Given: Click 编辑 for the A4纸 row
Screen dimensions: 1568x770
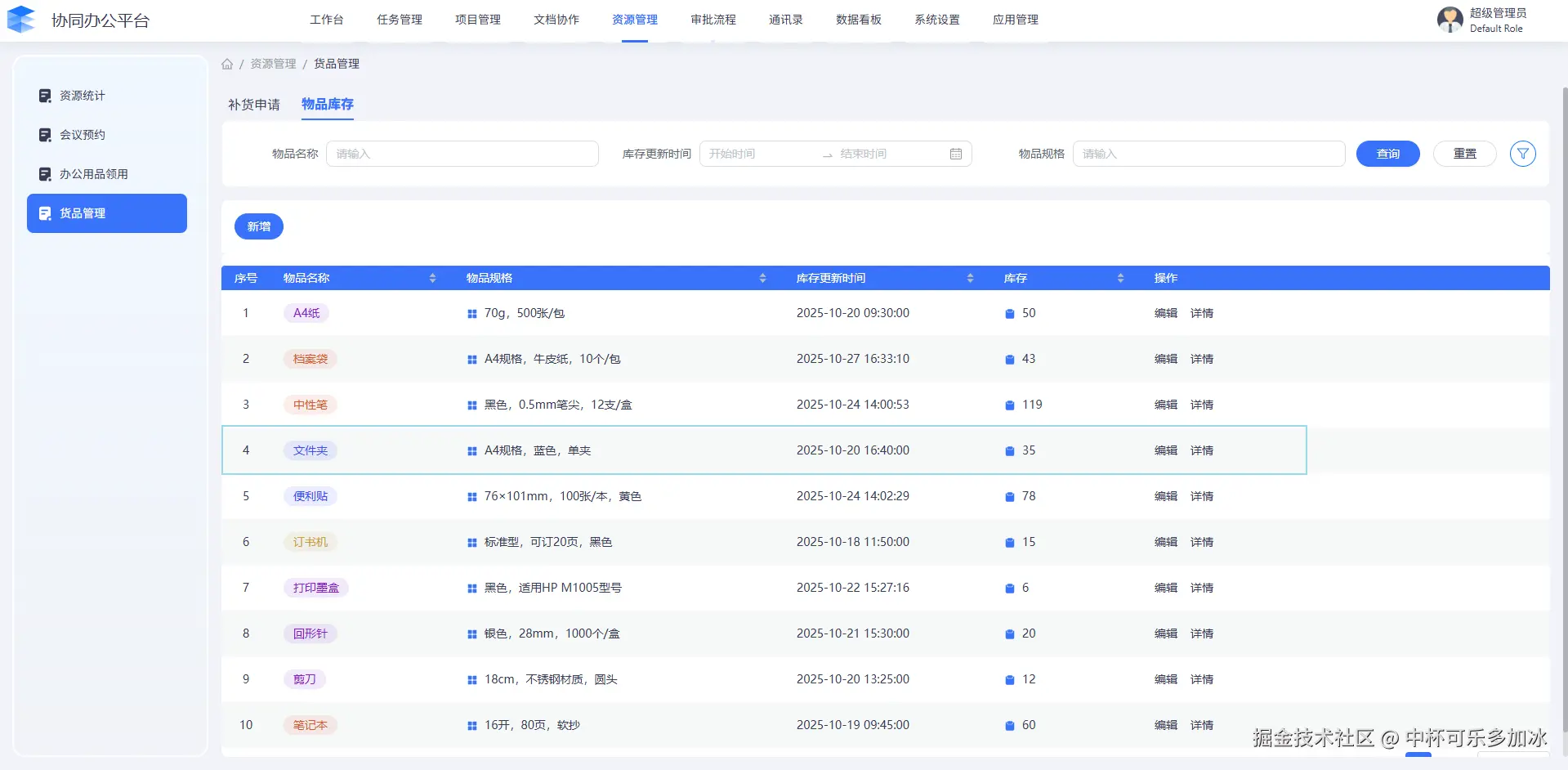Looking at the screenshot, I should click(1165, 313).
